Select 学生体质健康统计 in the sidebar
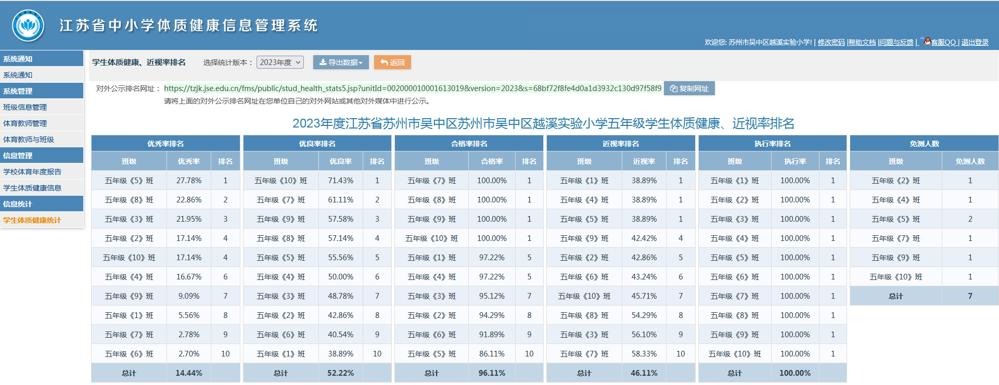This screenshot has width=999, height=385. 41,220
